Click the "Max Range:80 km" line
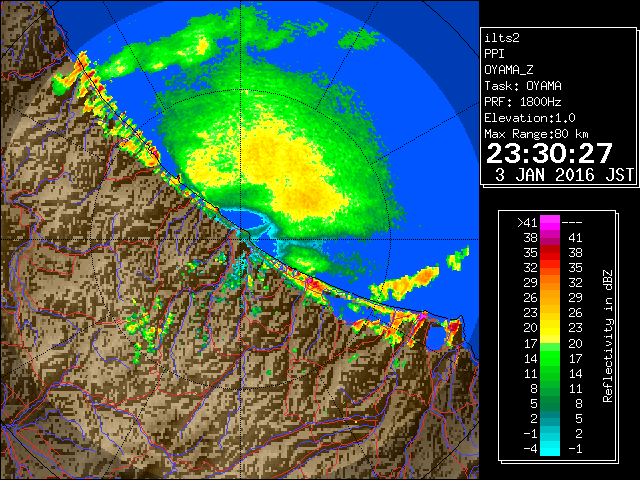Screen dimensions: 640x480 (x=536, y=134)
